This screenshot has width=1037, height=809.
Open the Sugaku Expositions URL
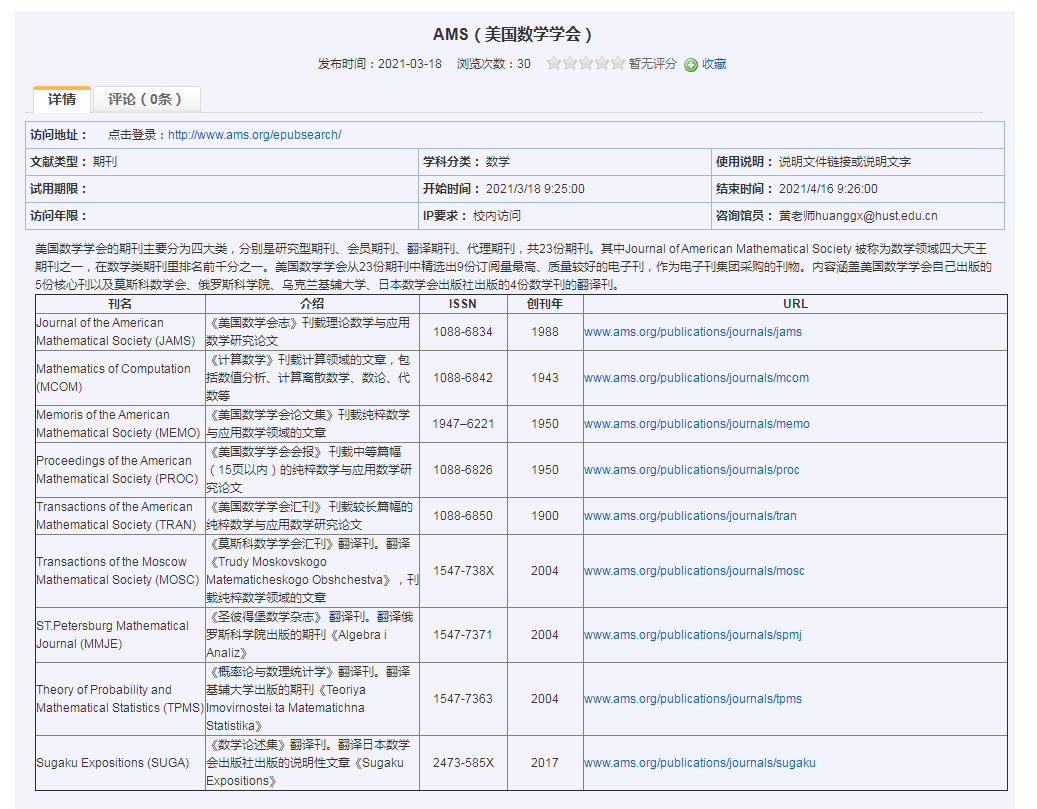699,763
